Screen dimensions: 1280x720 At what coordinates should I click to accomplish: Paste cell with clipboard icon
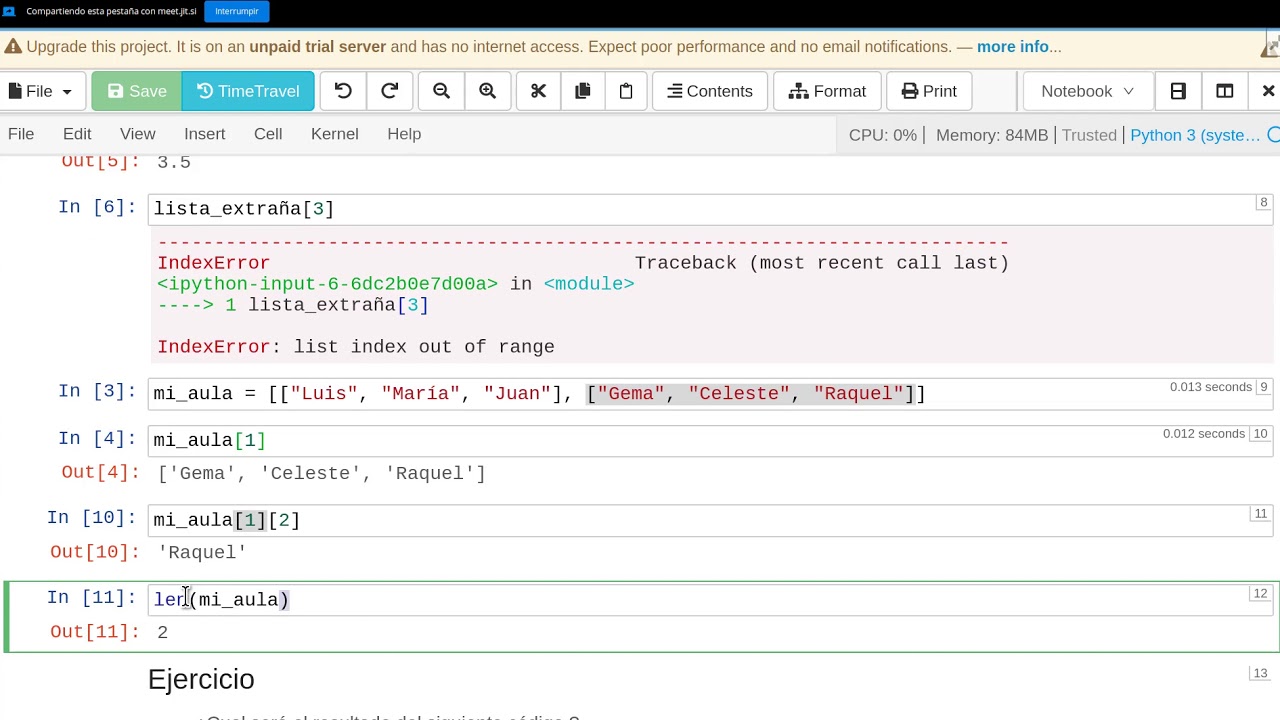pyautogui.click(x=626, y=91)
